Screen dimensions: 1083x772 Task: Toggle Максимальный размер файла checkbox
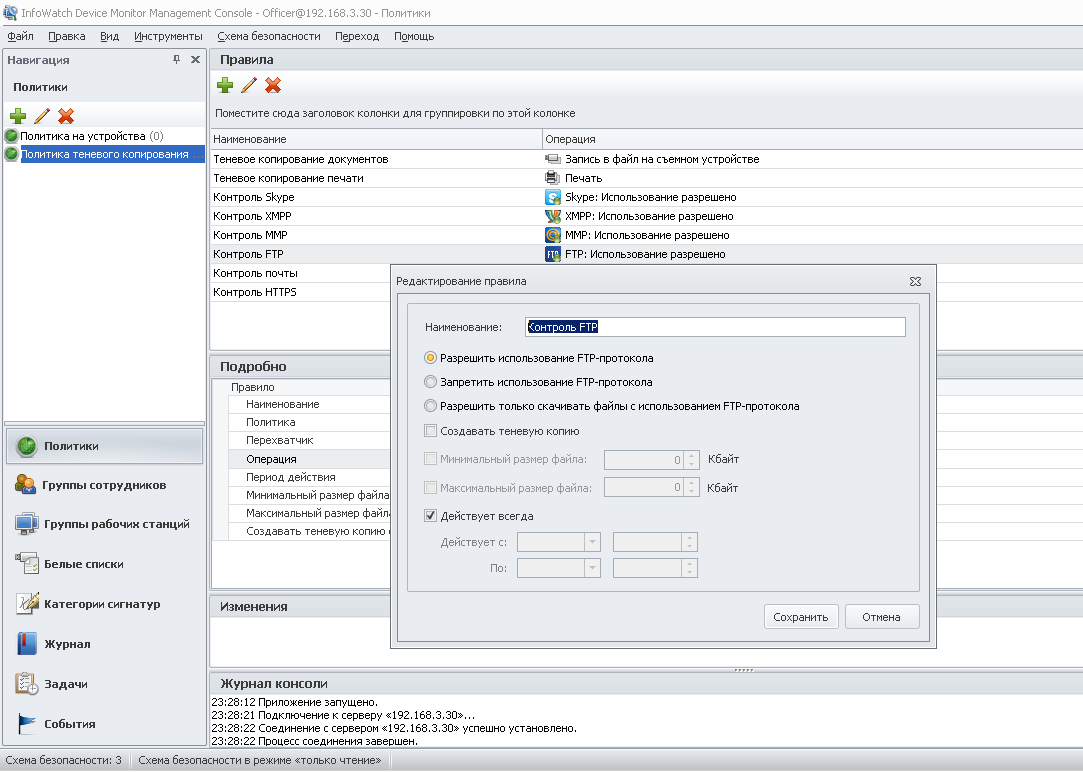pyautogui.click(x=430, y=488)
